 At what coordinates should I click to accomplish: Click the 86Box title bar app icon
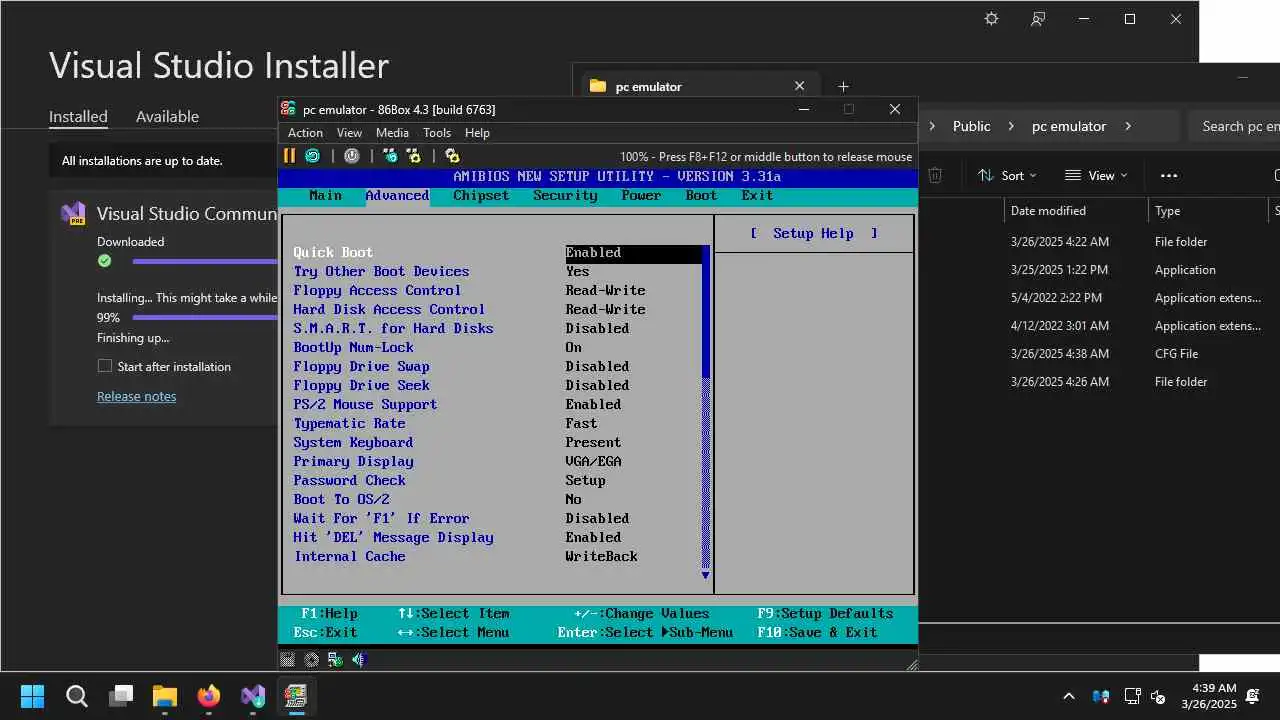pyautogui.click(x=288, y=109)
